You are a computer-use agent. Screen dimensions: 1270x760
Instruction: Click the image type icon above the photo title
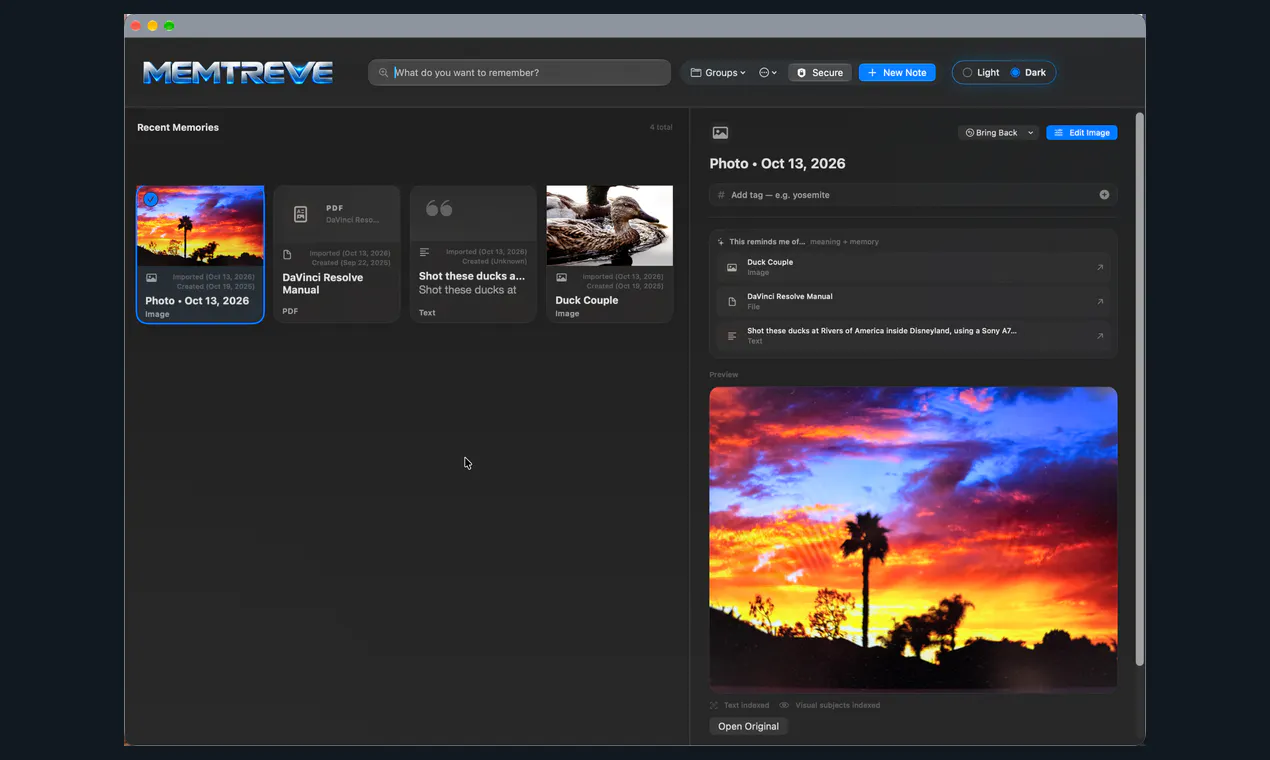pyautogui.click(x=720, y=133)
